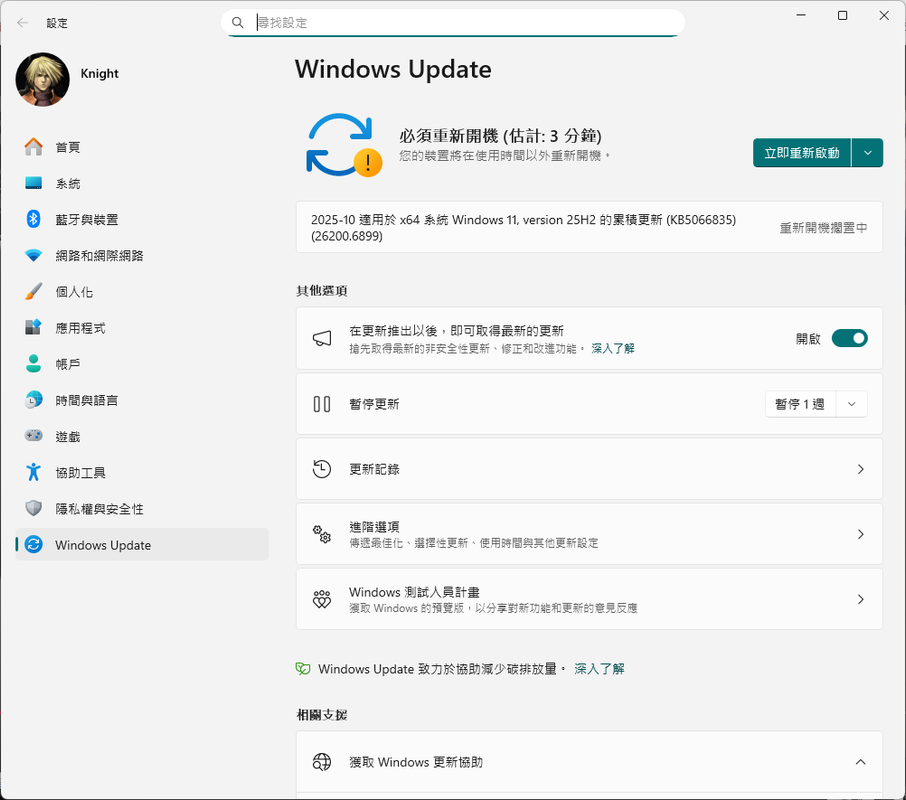The height and width of the screenshot is (800, 906).
Task: Open restart options dropdown arrow
Action: point(867,152)
